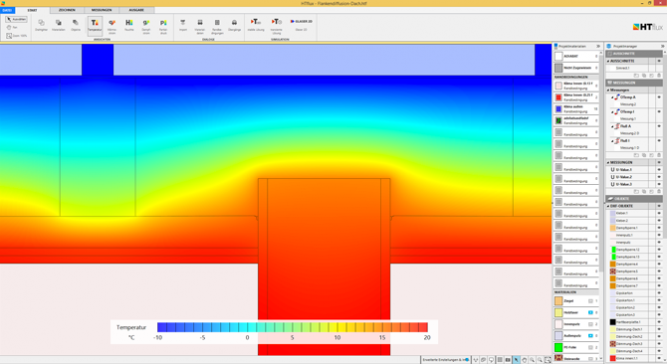Open the Import dialog
This screenshot has width=667, height=364.
pos(183,26)
